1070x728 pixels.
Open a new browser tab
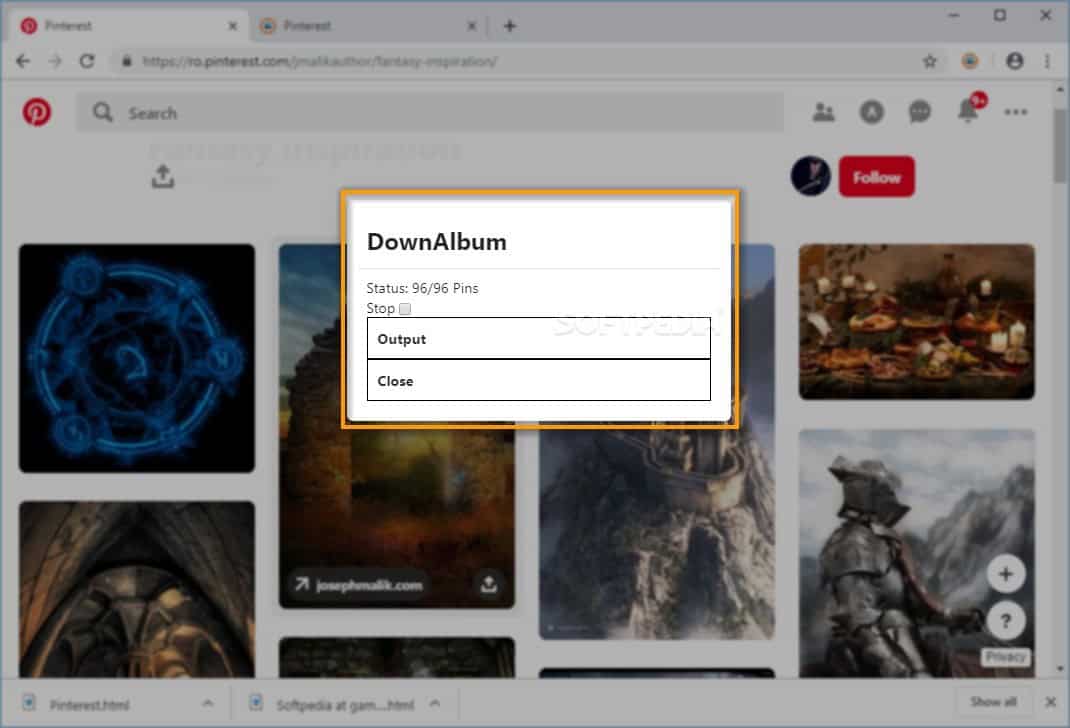[510, 26]
